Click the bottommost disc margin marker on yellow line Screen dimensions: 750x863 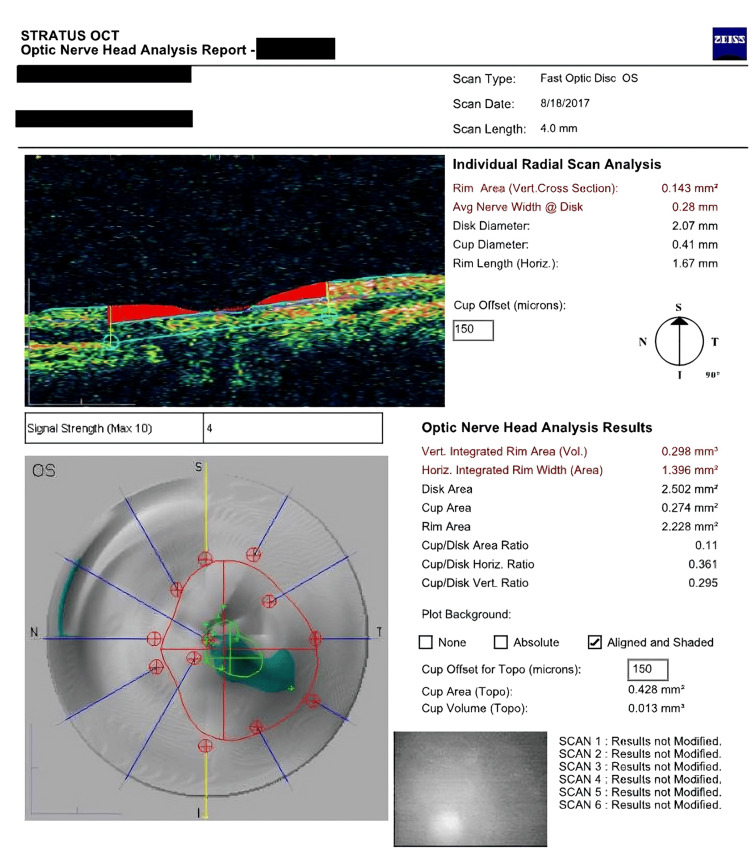click(x=205, y=746)
